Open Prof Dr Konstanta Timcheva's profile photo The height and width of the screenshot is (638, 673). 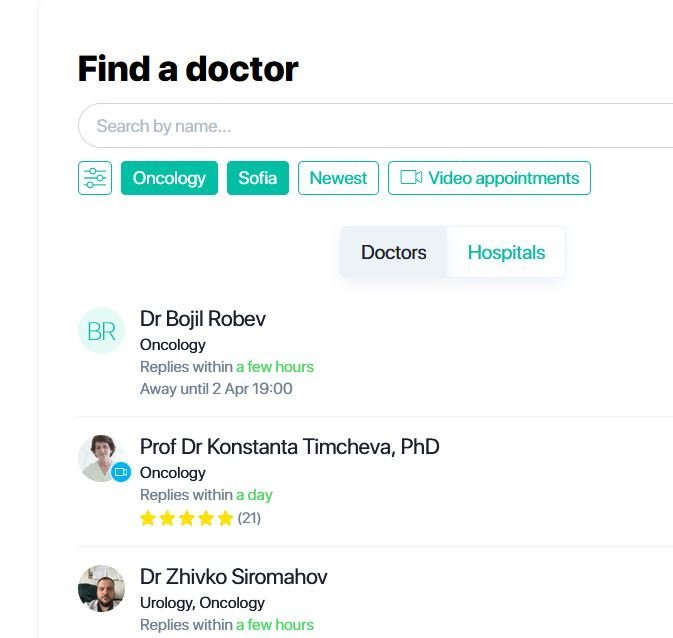click(x=99, y=458)
